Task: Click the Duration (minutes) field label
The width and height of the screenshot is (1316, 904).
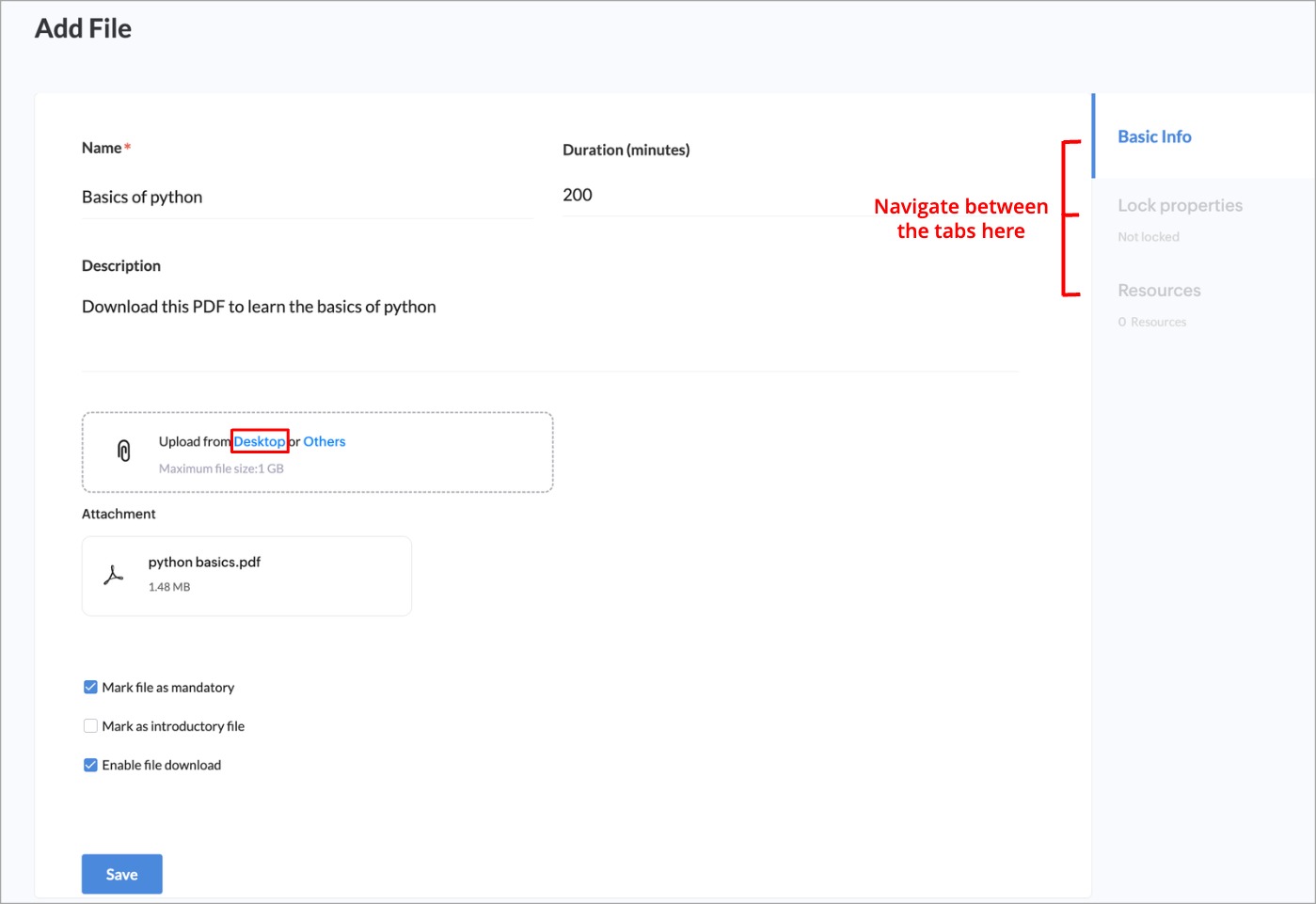Action: [x=626, y=150]
